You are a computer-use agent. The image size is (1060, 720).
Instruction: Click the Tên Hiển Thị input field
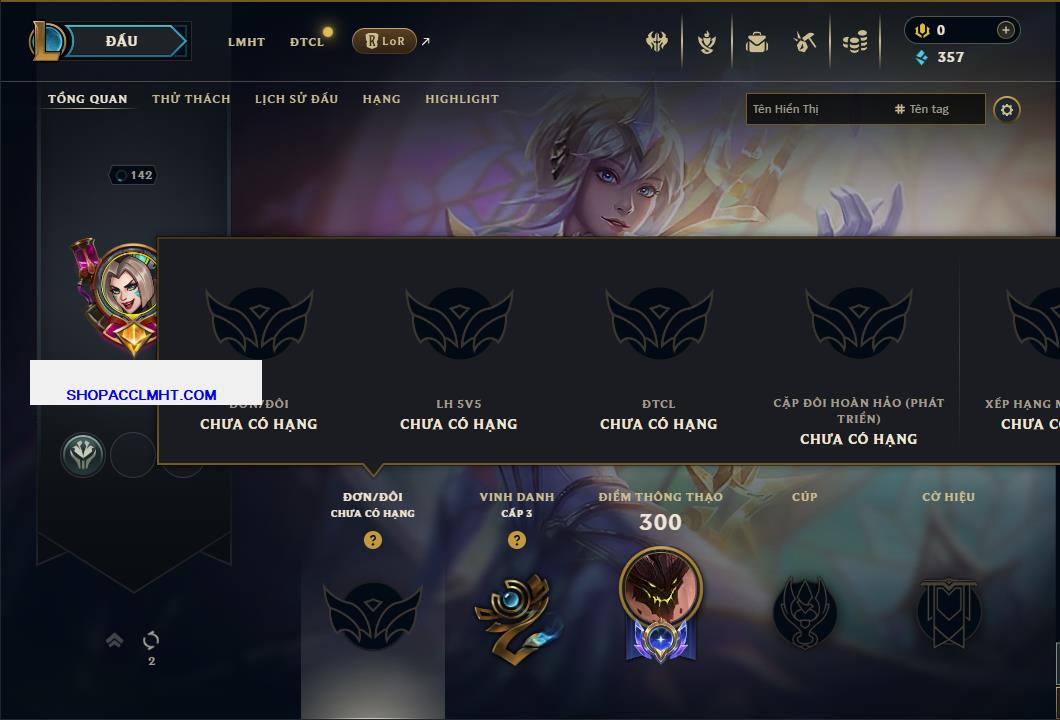click(817, 109)
